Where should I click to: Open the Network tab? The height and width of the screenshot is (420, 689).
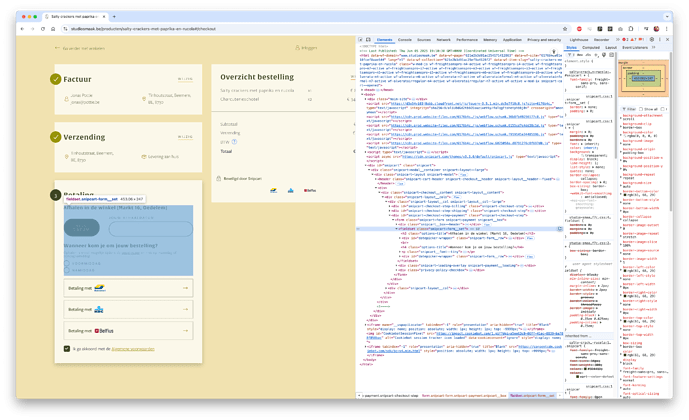(443, 40)
